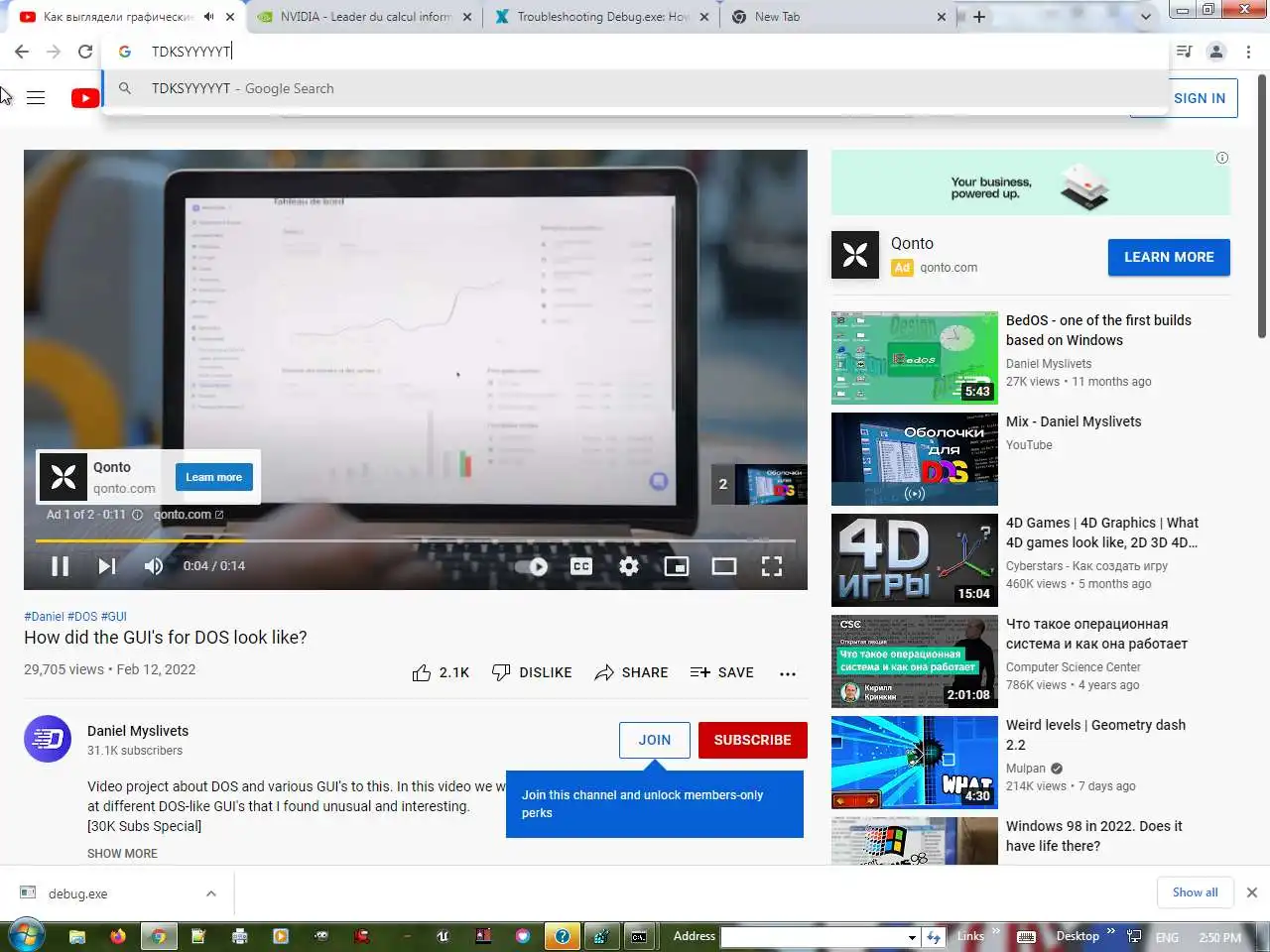Open the Chrome profile avatar icon
1270x952 pixels.
click(x=1216, y=52)
